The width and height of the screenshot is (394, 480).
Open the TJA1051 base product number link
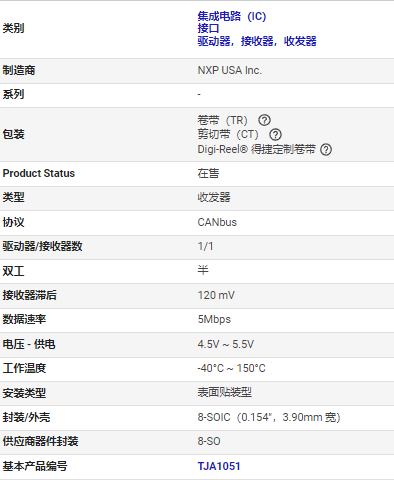click(x=219, y=466)
